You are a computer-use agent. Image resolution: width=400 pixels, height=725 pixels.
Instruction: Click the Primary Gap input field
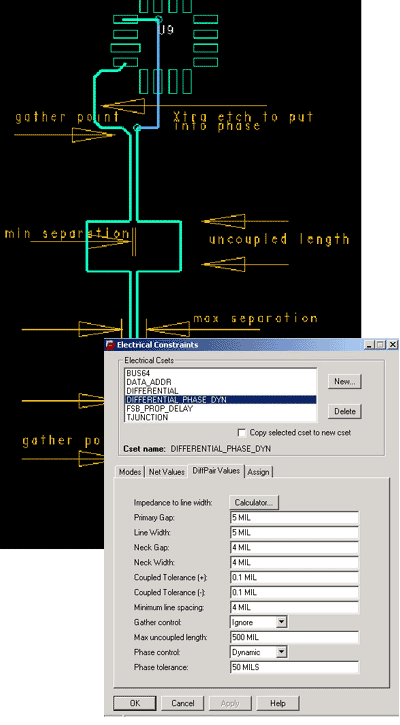pyautogui.click(x=294, y=518)
